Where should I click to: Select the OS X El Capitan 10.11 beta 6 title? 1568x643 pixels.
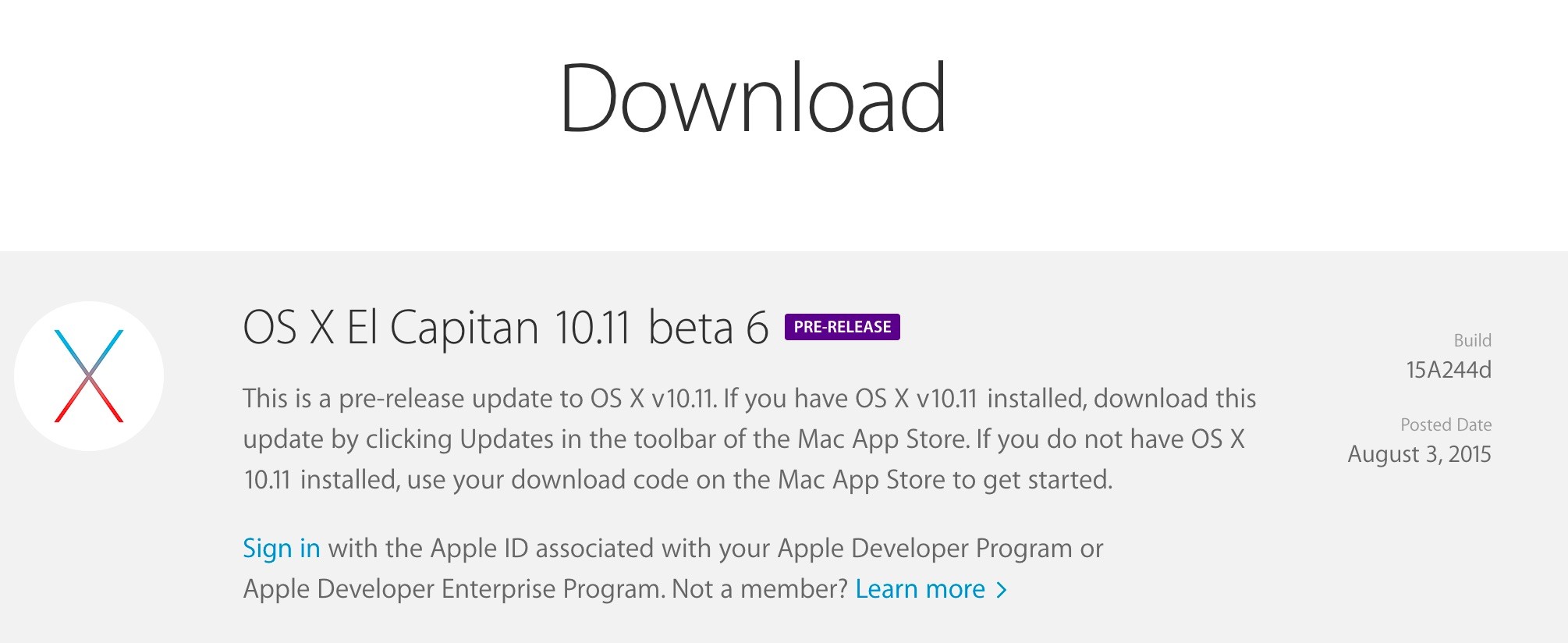[506, 327]
